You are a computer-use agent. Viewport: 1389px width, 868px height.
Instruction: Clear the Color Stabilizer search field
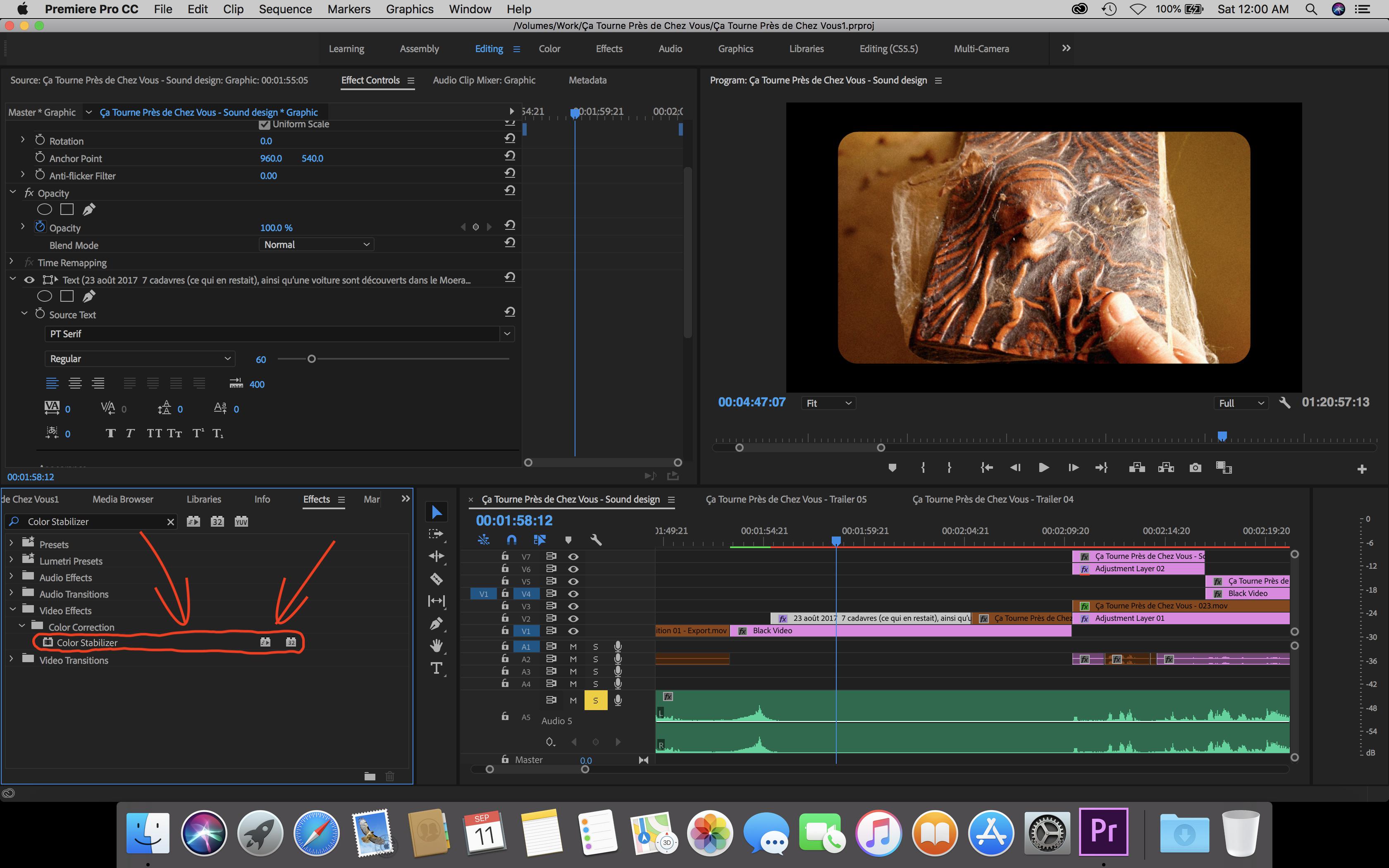170,522
